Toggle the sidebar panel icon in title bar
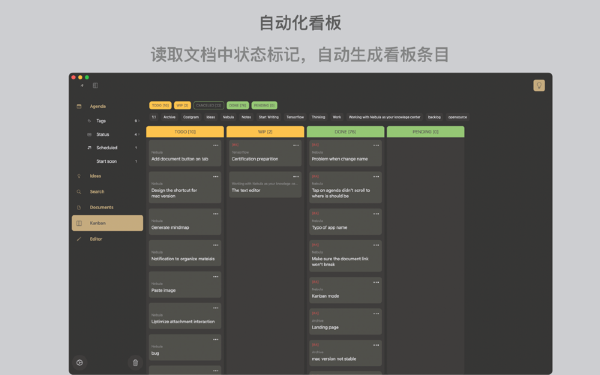The image size is (600, 375). (95, 85)
